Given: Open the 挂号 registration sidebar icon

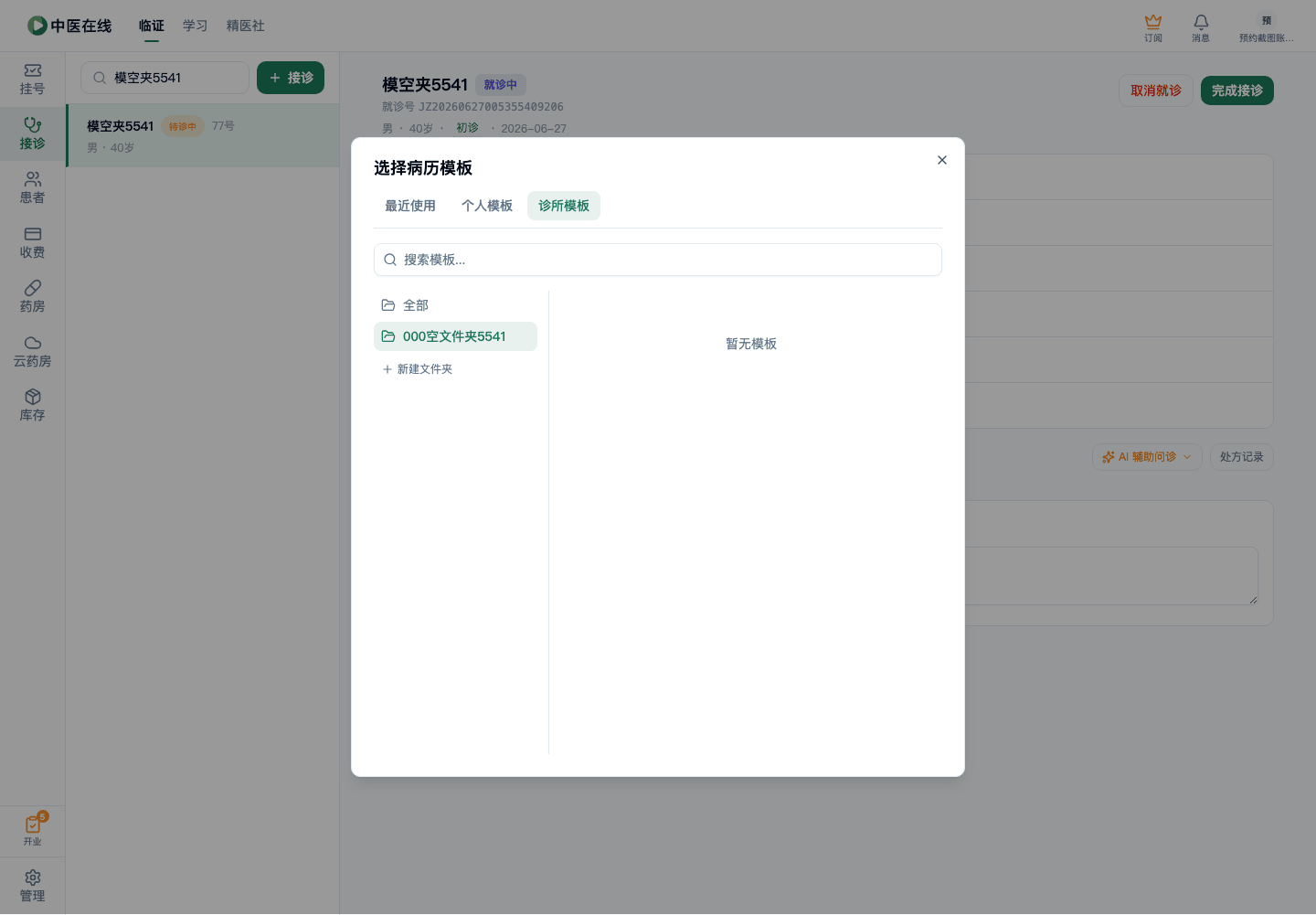Looking at the screenshot, I should (x=32, y=80).
